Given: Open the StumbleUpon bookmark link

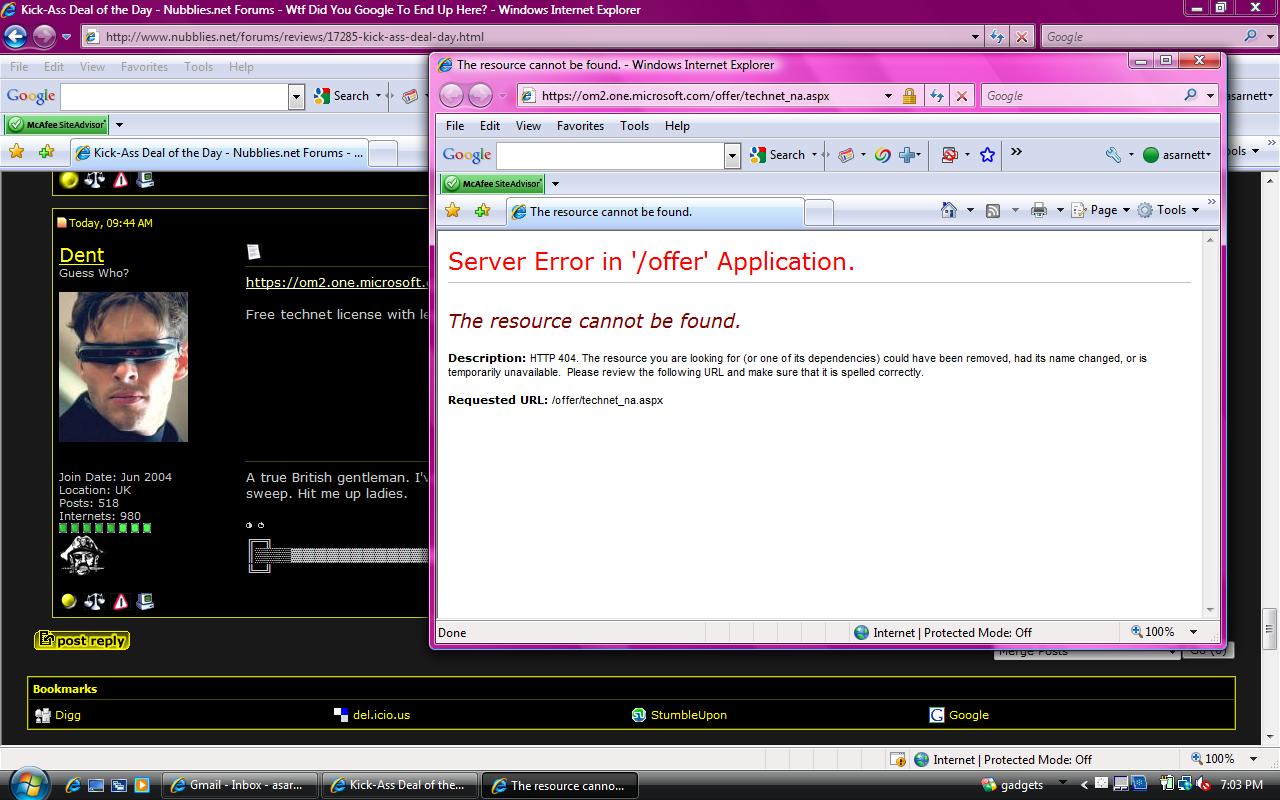Looking at the screenshot, I should (688, 715).
